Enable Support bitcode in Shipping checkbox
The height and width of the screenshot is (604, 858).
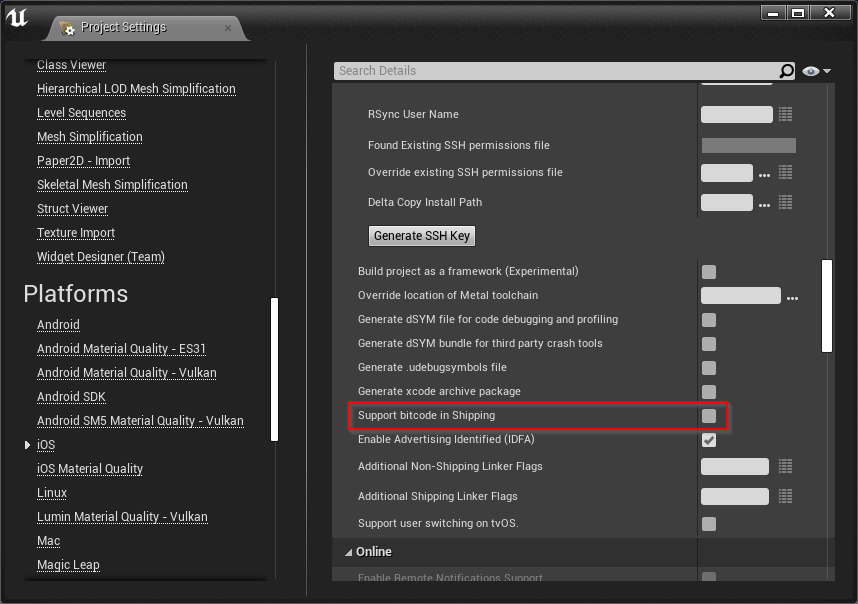[x=708, y=416]
